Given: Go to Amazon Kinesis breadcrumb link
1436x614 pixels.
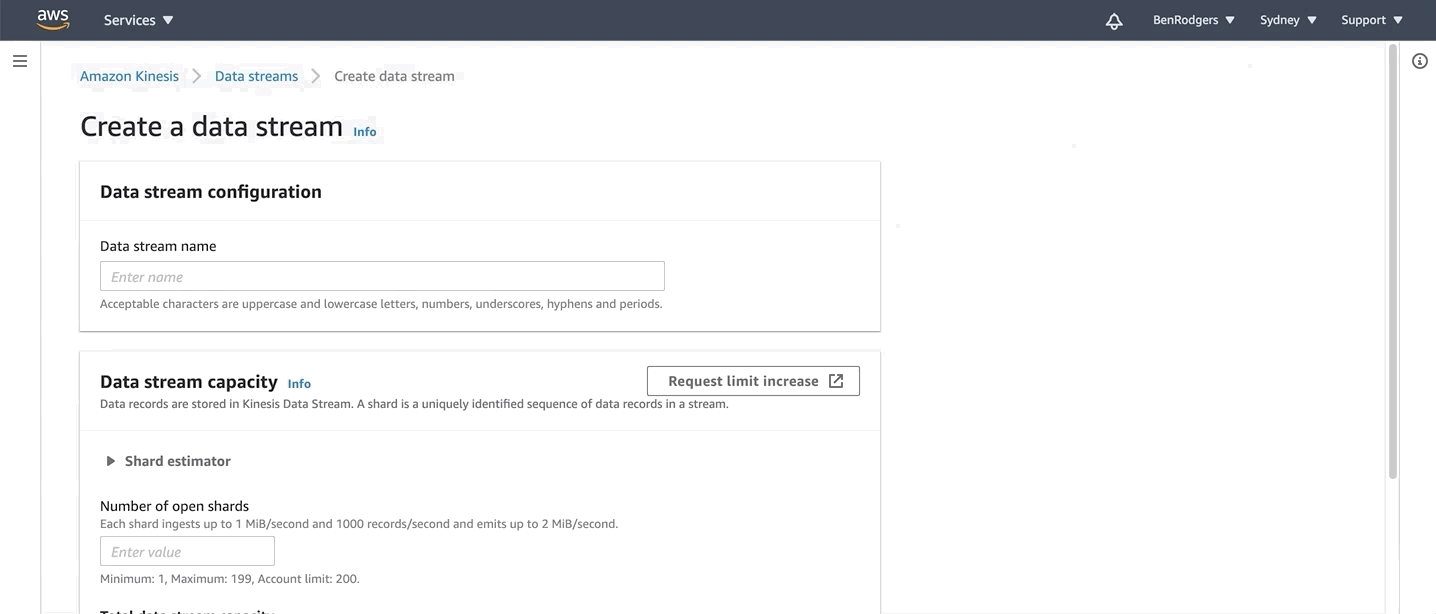Looking at the screenshot, I should (129, 76).
